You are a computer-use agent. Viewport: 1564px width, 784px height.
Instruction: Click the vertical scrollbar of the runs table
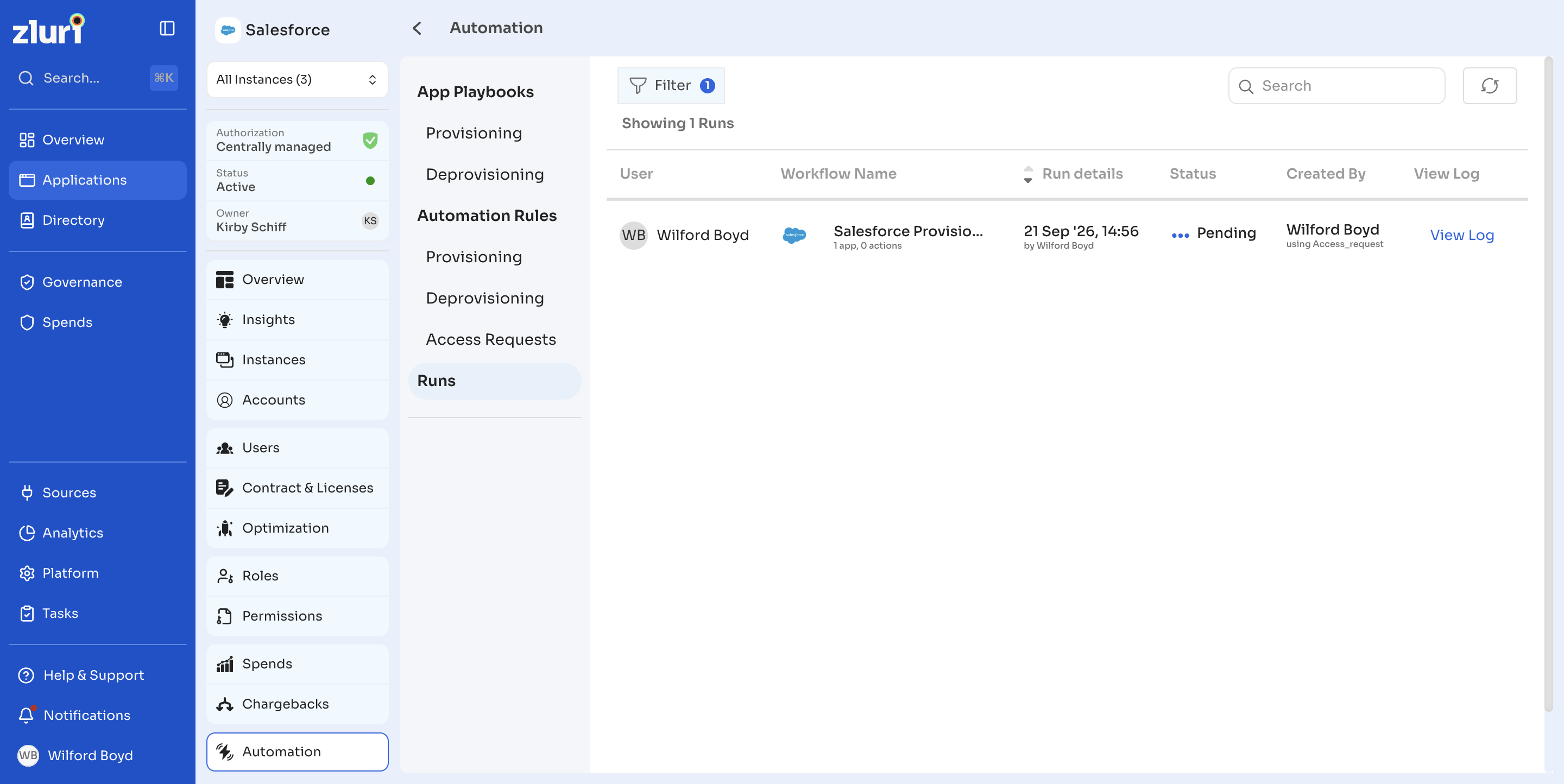click(1549, 384)
